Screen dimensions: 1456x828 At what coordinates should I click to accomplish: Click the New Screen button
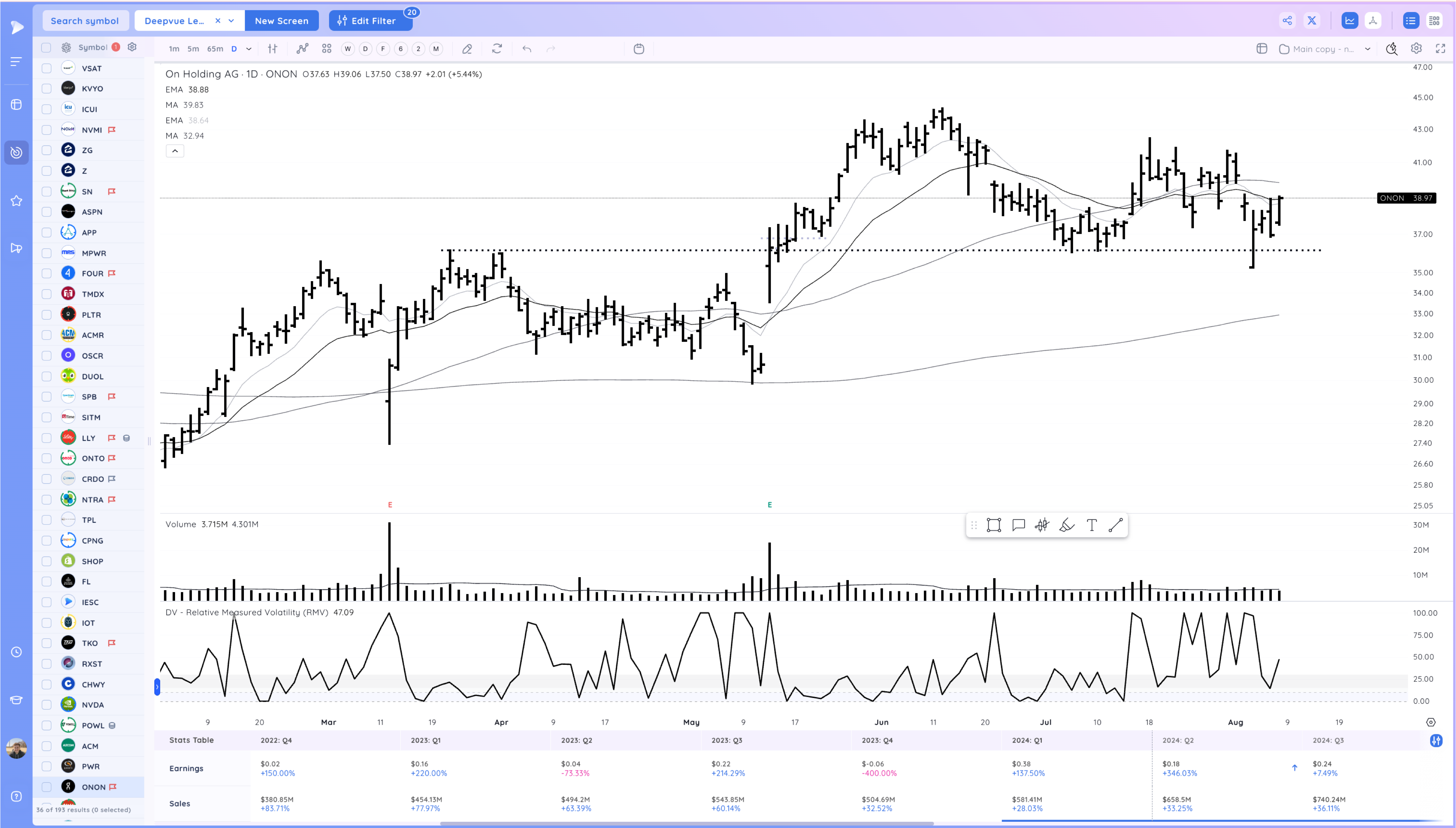pos(281,20)
